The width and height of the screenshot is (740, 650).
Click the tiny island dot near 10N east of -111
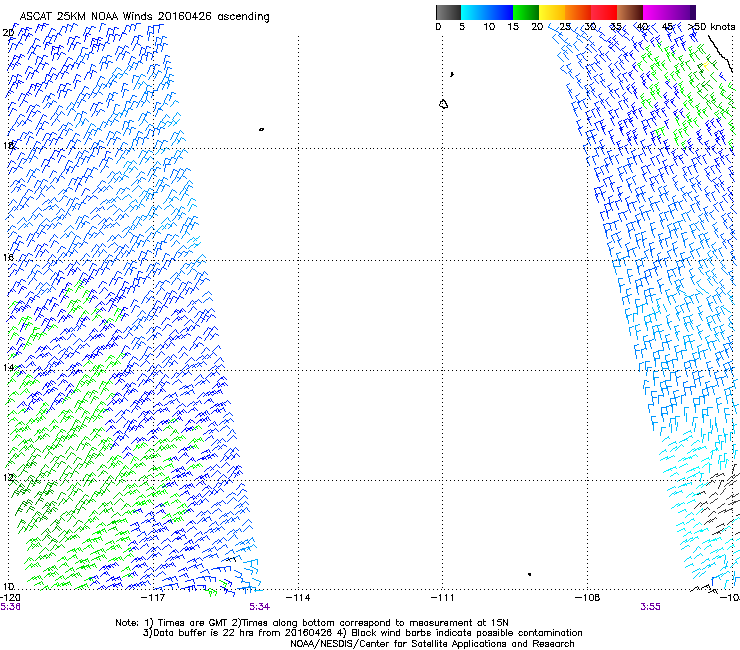530,574
